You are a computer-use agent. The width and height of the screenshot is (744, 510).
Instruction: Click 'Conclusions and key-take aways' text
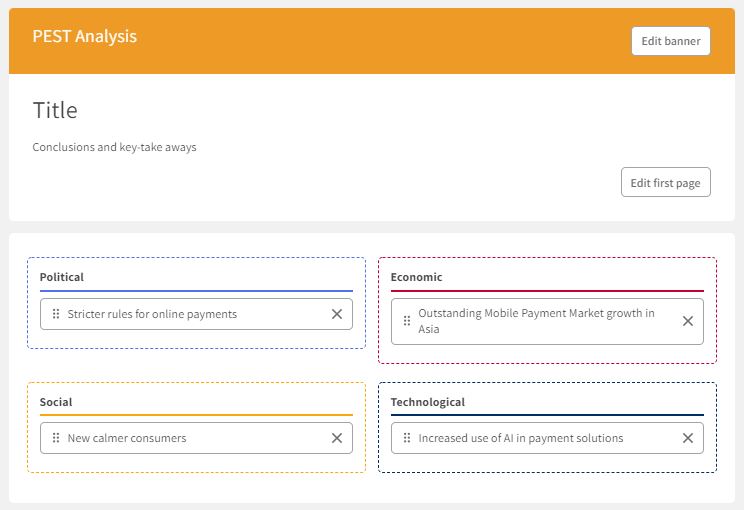[114, 147]
